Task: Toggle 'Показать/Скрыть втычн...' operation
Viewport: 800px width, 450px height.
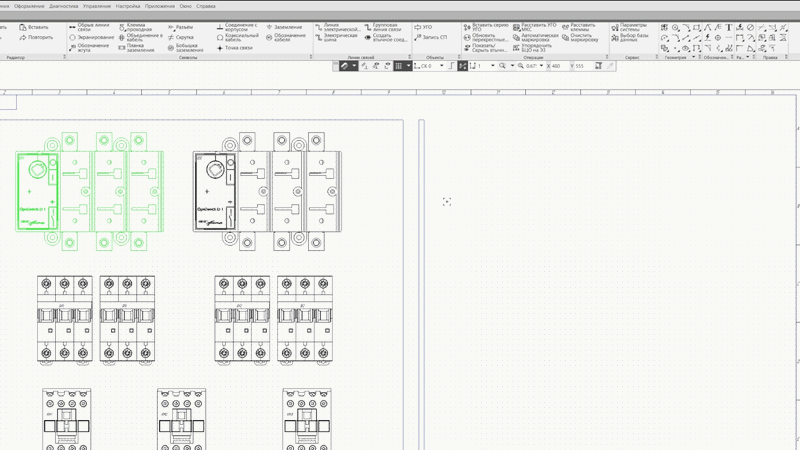Action: pos(486,47)
